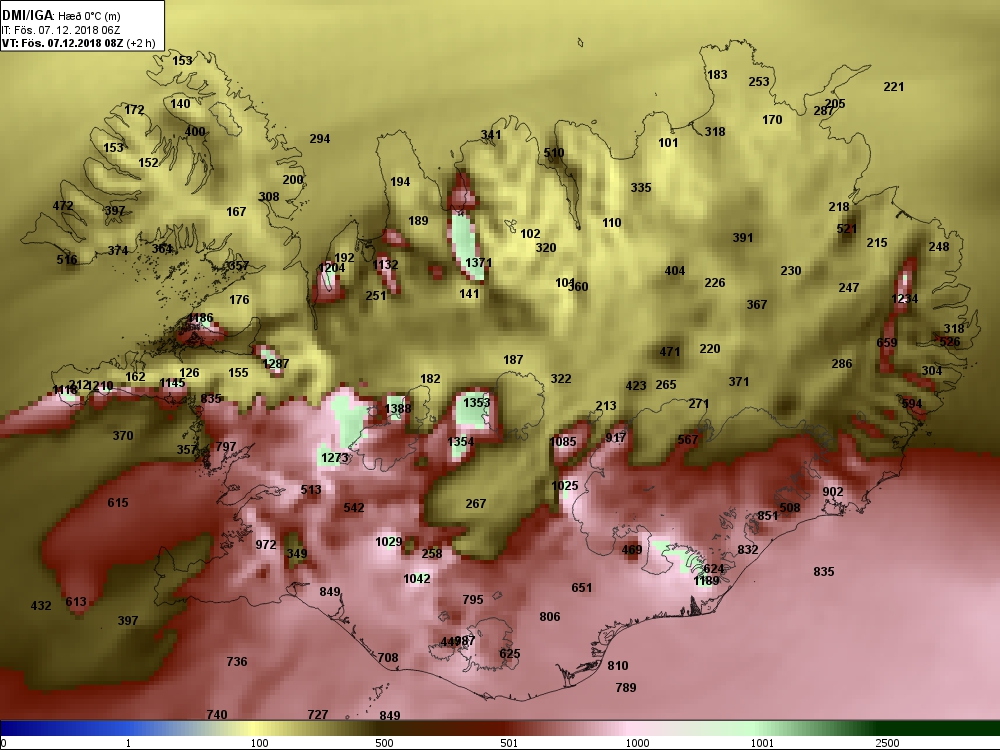
Task: Click the map value 400 in the Westfjords
Action: pos(195,131)
